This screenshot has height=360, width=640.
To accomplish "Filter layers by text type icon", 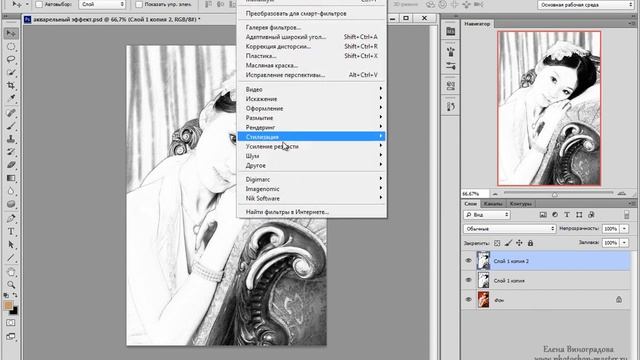I will (567, 215).
